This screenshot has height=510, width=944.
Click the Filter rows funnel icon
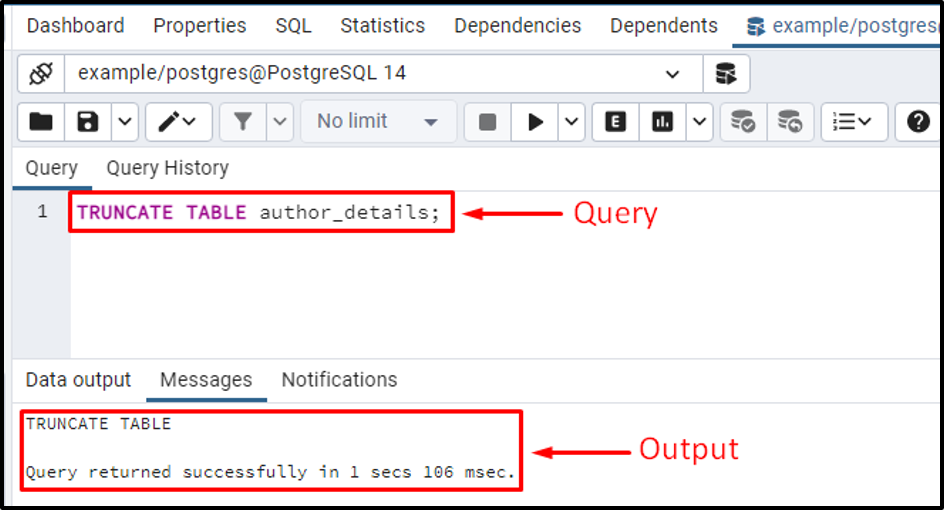243,122
